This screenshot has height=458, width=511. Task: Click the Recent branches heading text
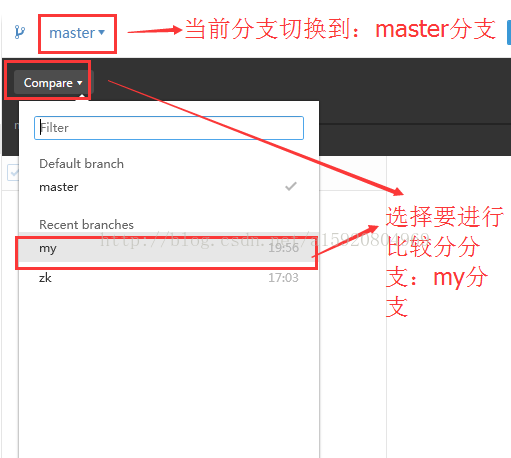click(86, 225)
